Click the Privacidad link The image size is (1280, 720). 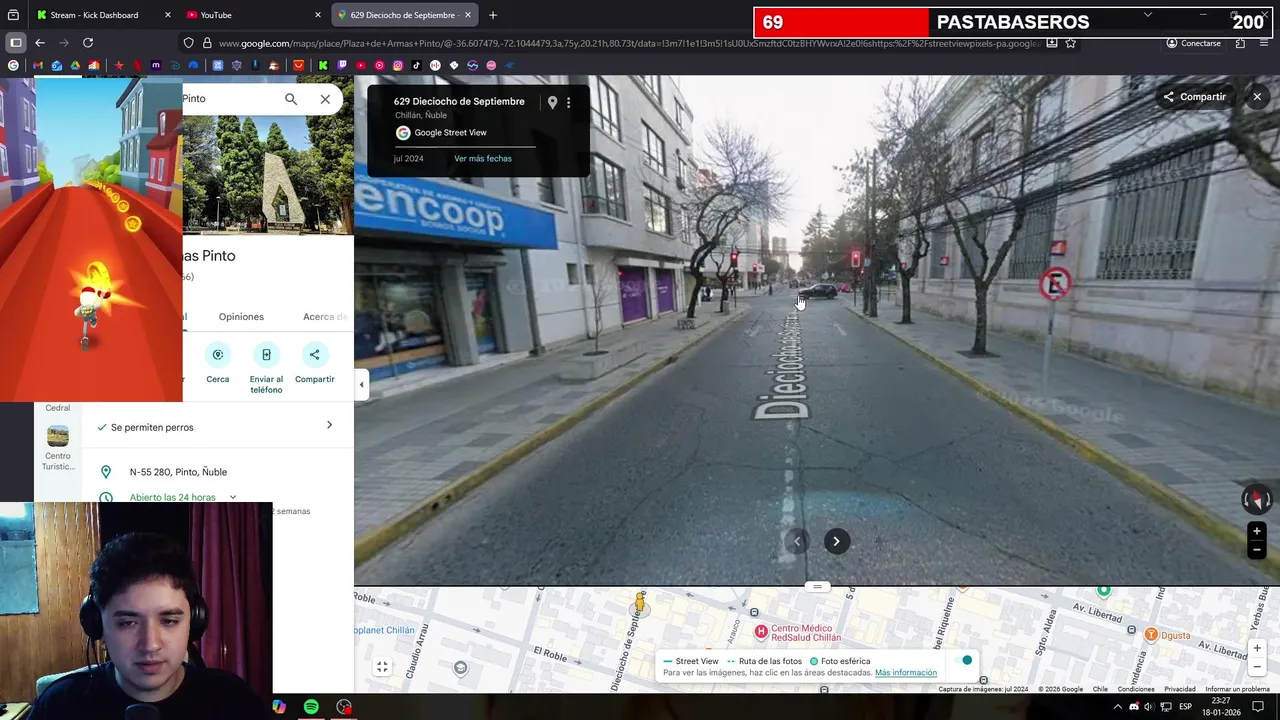click(x=1180, y=689)
